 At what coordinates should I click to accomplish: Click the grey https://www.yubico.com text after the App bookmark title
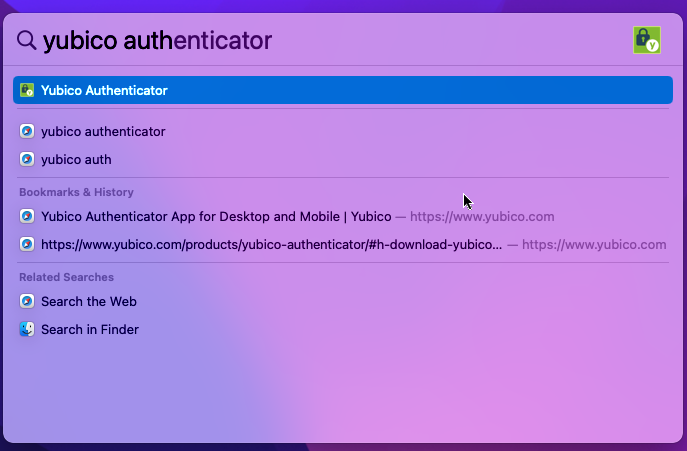pyautogui.click(x=482, y=217)
